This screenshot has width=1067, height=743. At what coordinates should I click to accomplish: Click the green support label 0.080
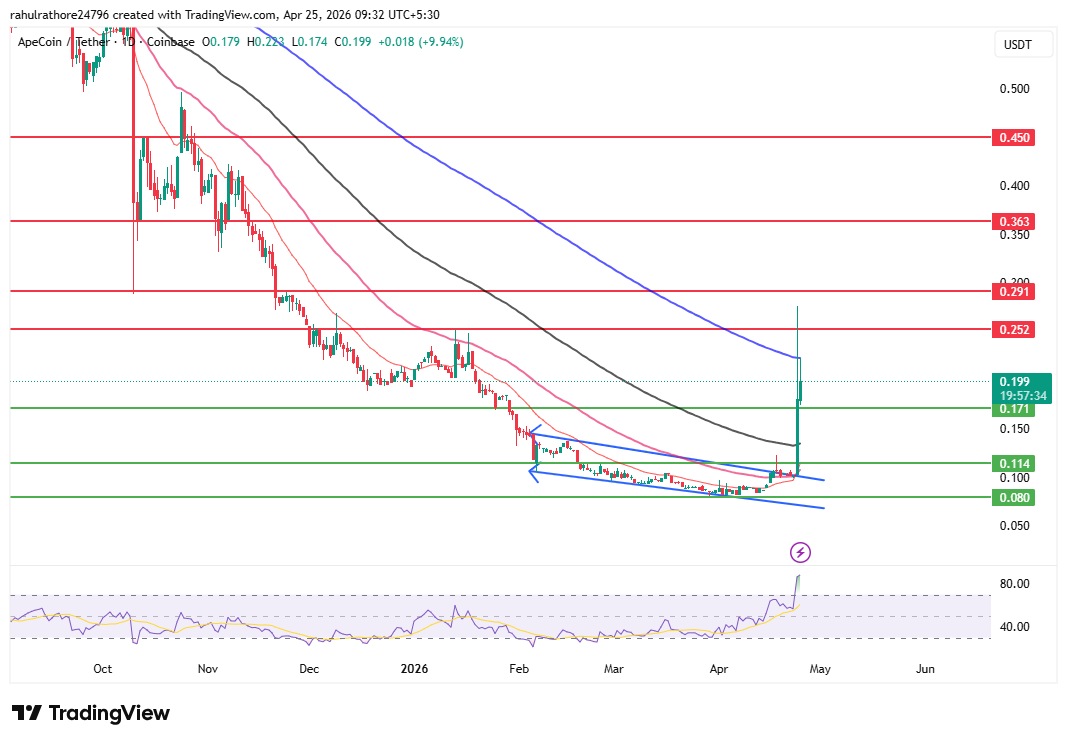click(x=1014, y=497)
